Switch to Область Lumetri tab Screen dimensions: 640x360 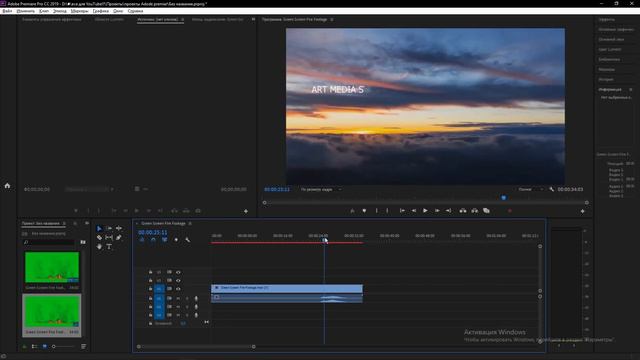tap(109, 20)
